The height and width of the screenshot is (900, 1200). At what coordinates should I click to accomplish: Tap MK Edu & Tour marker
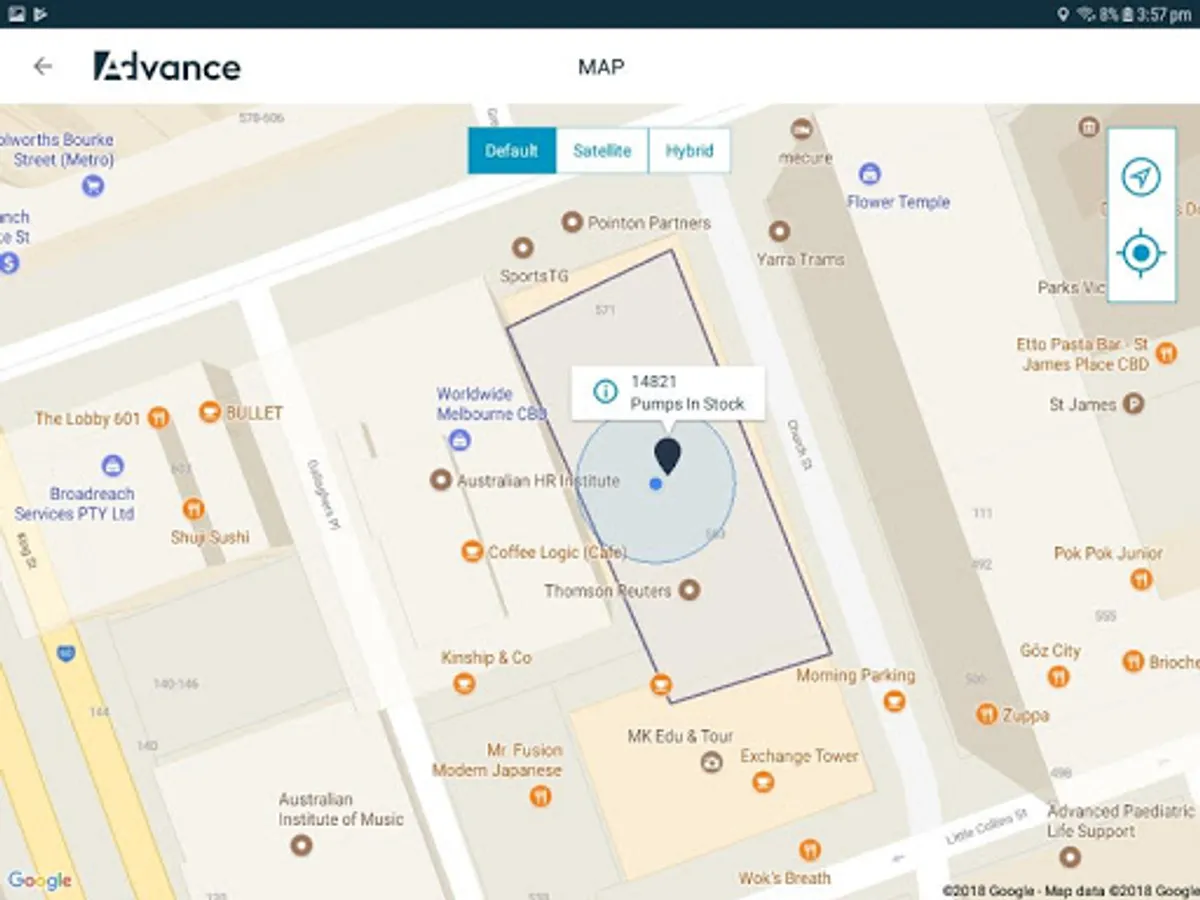pos(712,763)
